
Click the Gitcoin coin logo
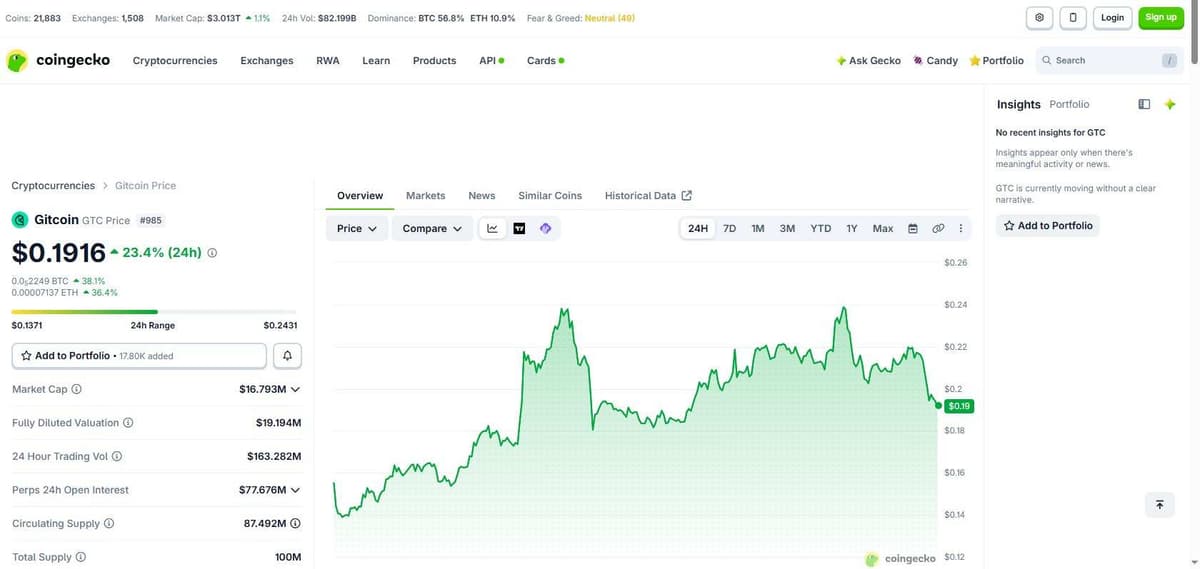point(20,219)
